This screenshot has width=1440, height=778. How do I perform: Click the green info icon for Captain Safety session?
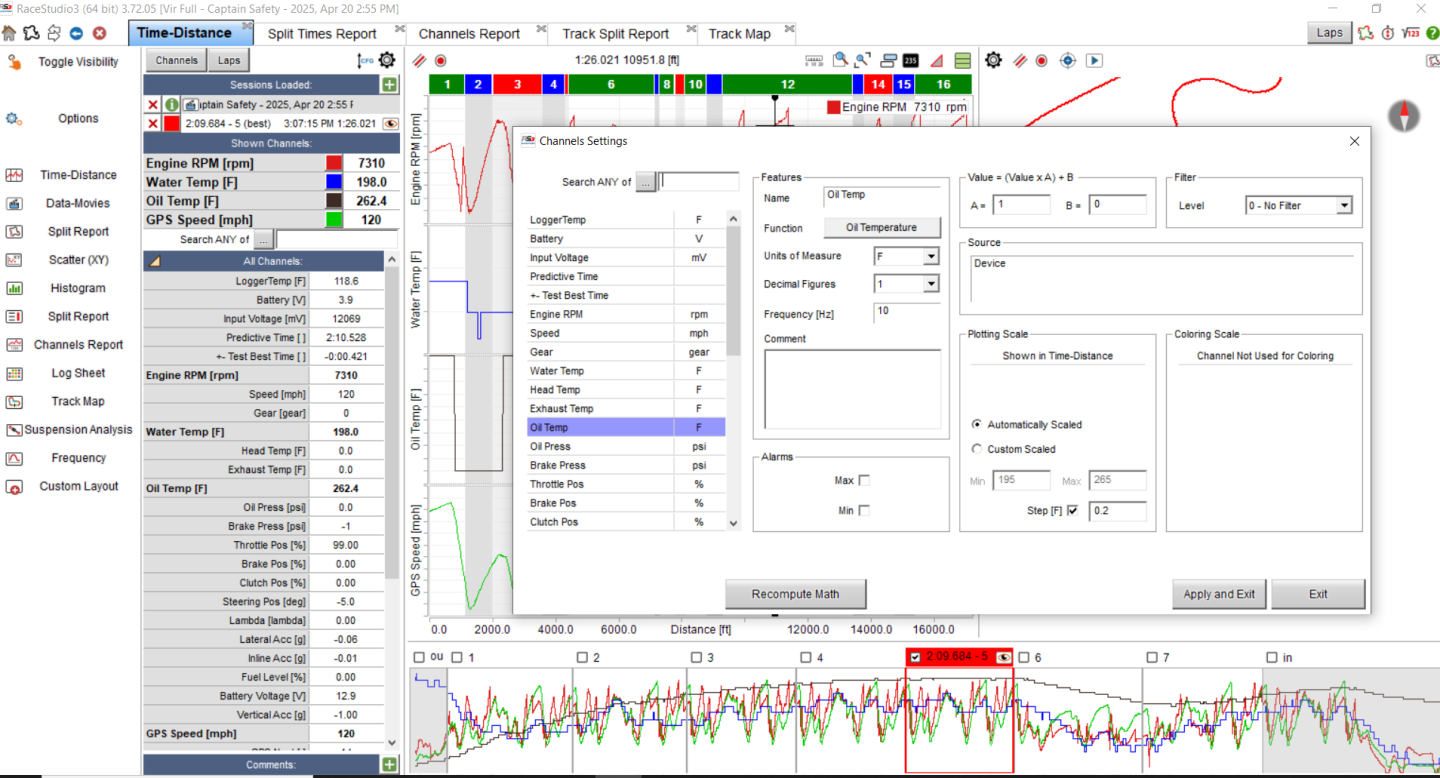172,104
